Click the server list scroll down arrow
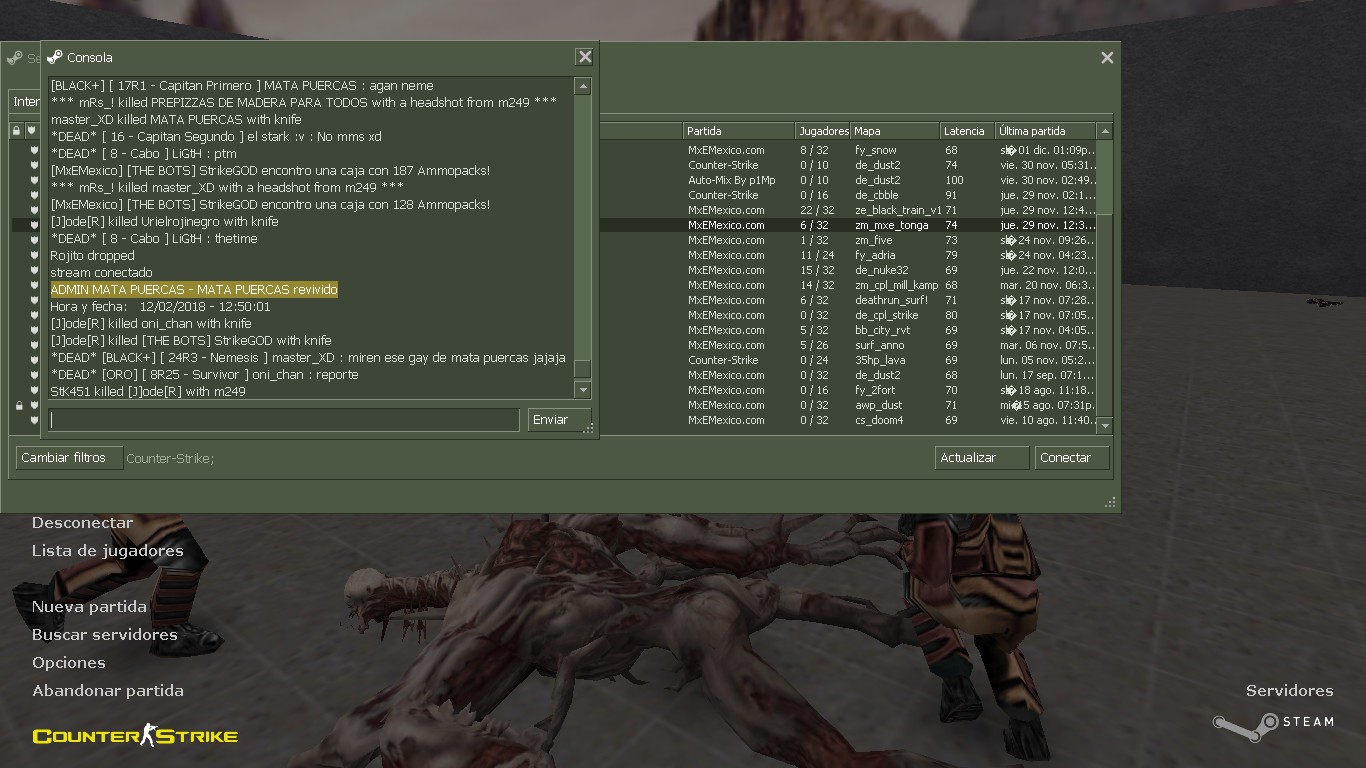Screen dimensions: 1366x768 tap(1104, 426)
